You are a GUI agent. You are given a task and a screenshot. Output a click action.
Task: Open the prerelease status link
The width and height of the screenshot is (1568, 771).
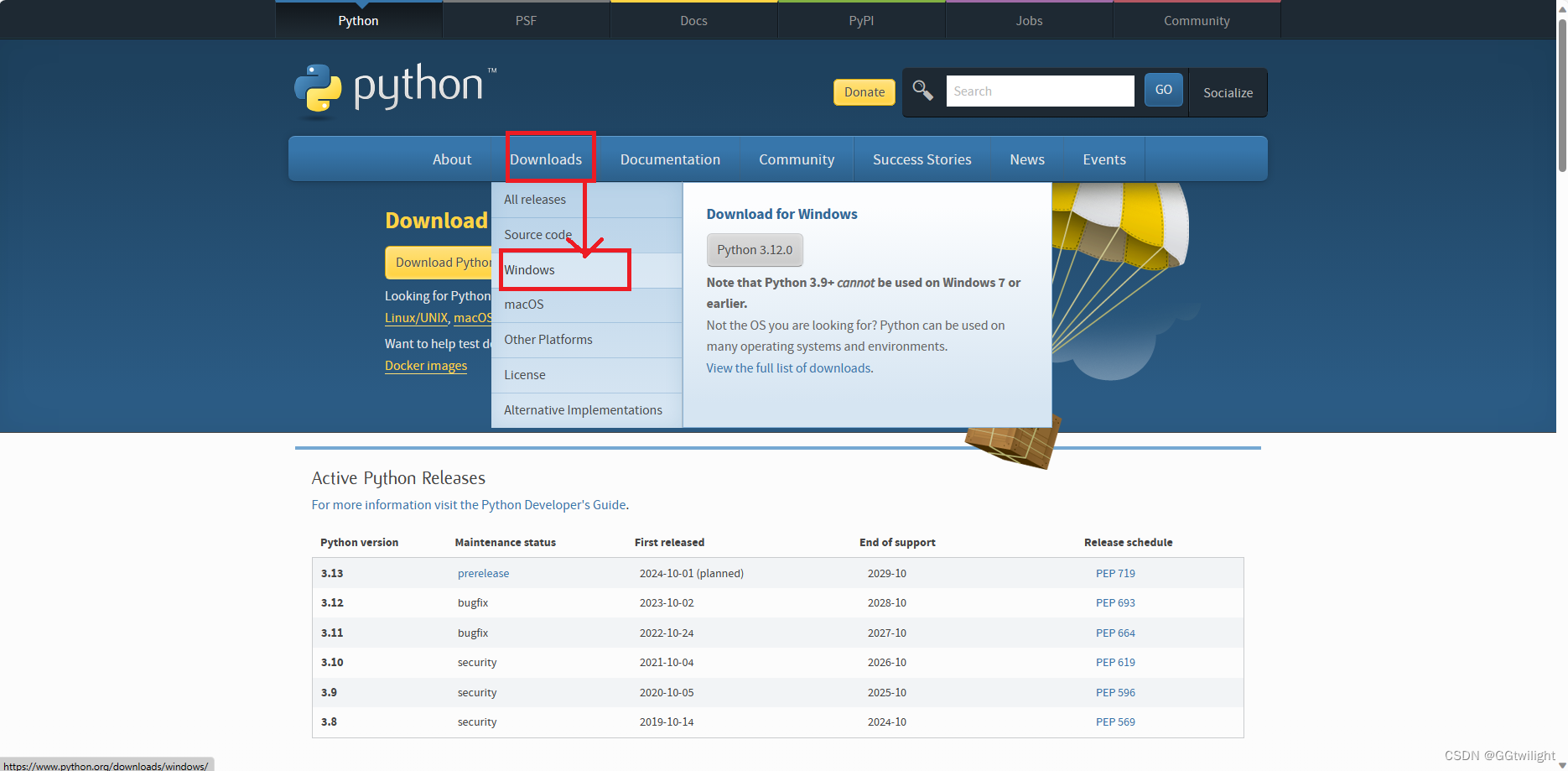click(483, 574)
